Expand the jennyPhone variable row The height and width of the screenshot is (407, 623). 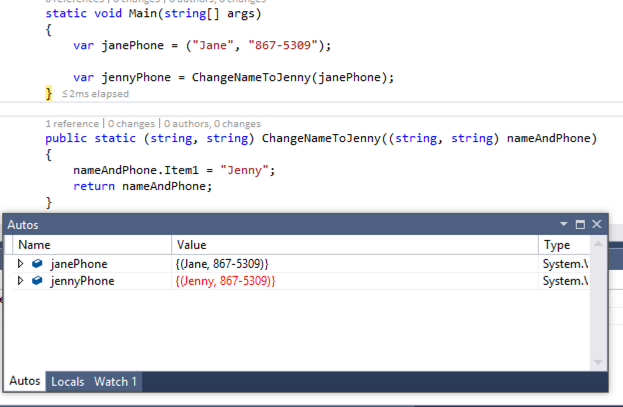(20, 281)
